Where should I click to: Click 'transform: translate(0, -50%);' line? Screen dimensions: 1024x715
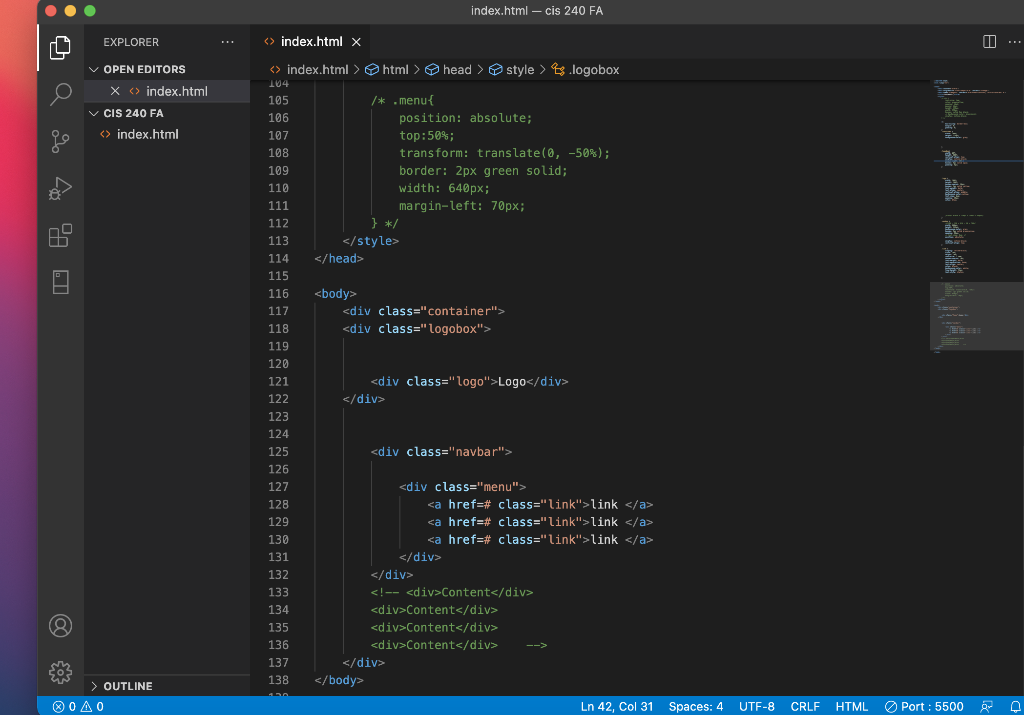(504, 153)
